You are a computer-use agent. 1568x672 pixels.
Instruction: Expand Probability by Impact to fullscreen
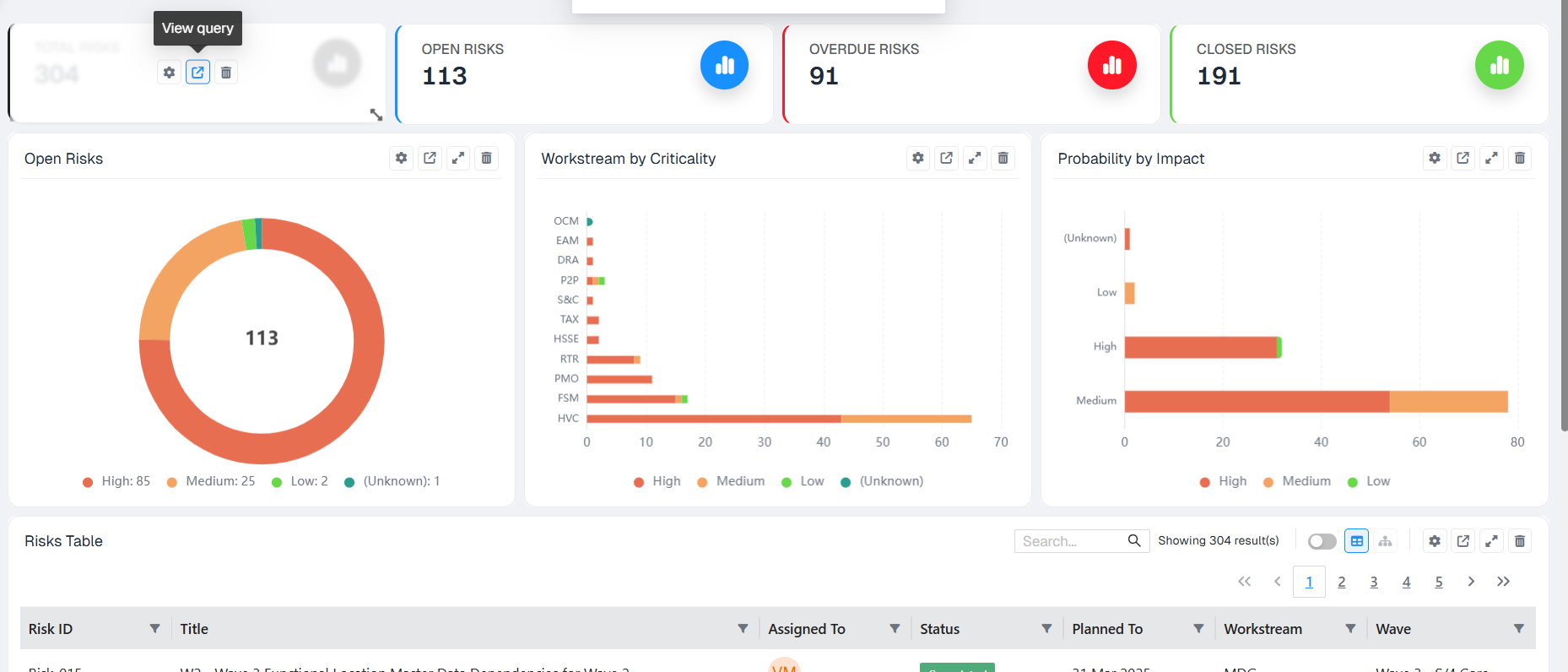tap(1491, 158)
